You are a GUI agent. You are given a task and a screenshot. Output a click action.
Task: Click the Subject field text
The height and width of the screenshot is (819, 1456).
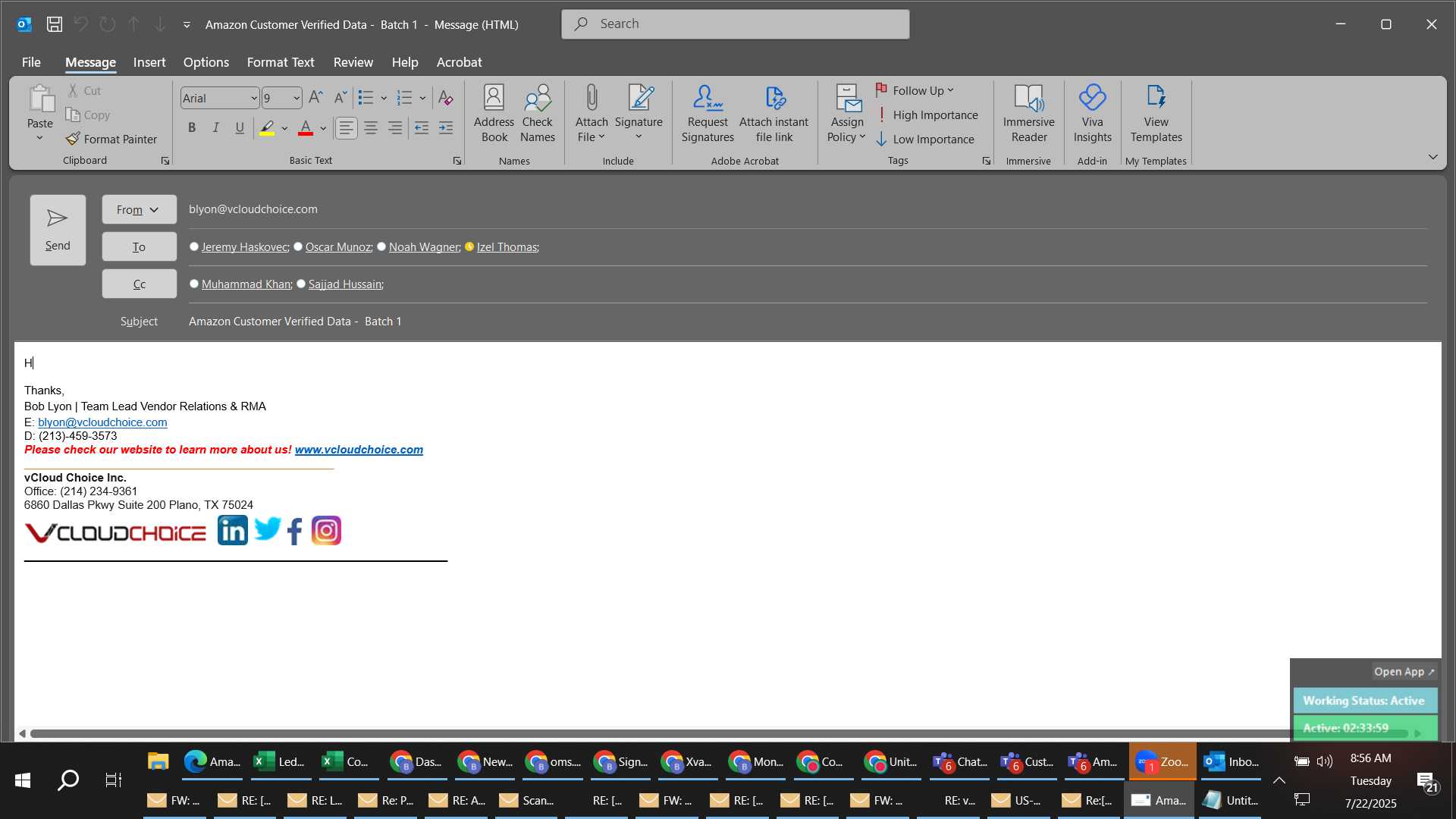(x=295, y=322)
